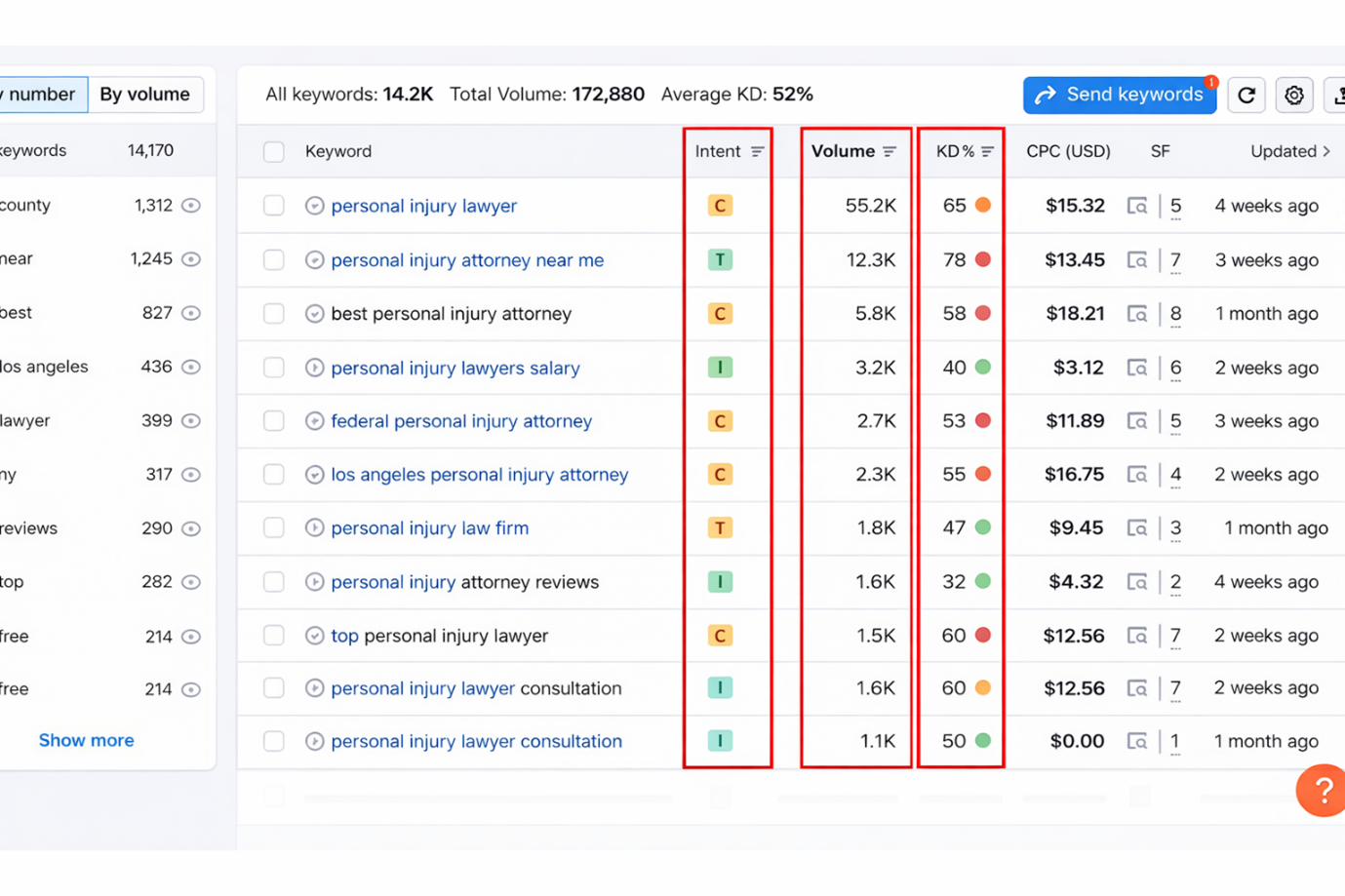
Task: Open SERP view icon for personal injury attorney near me
Action: pos(1137,260)
